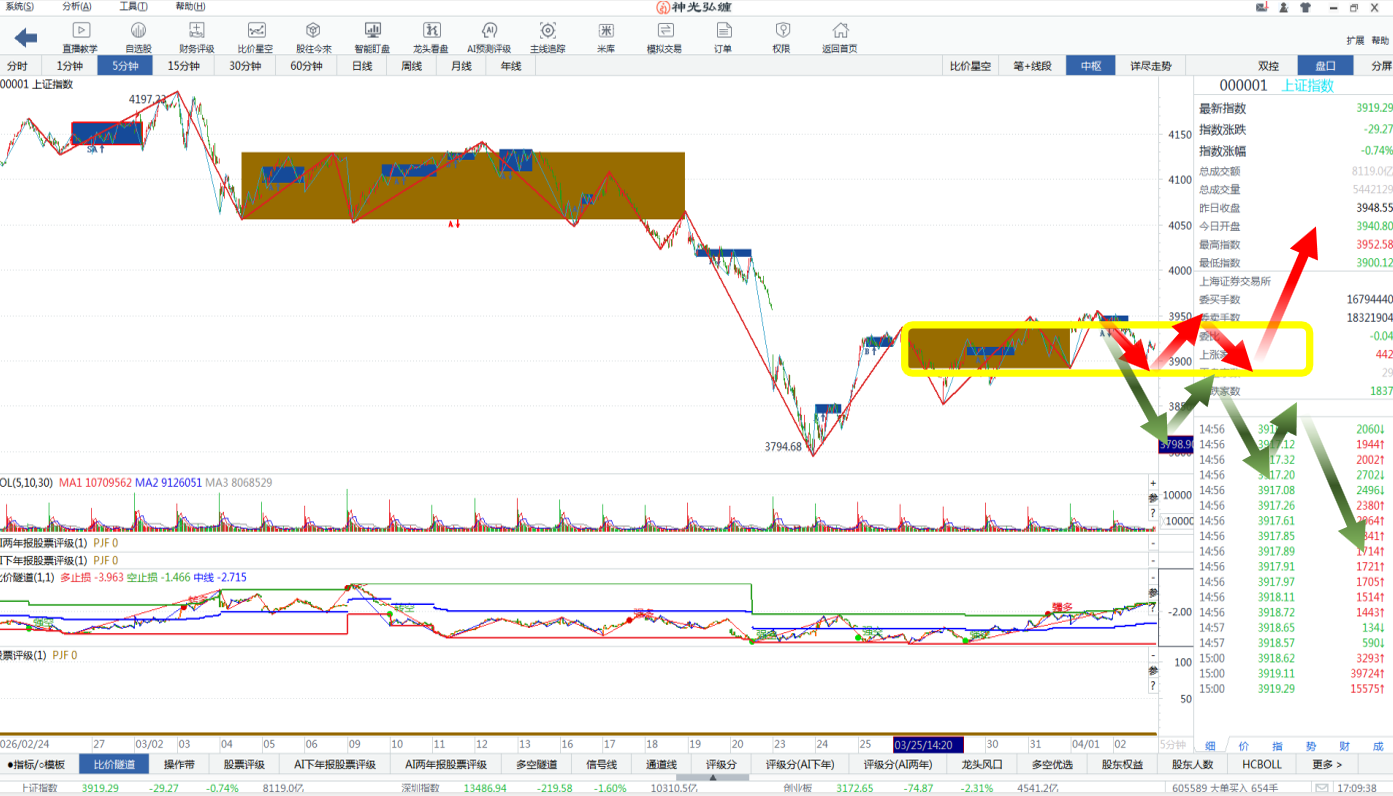This screenshot has width=1393, height=796.
Task: Open 财务评级 financial rating tool
Action: [197, 37]
